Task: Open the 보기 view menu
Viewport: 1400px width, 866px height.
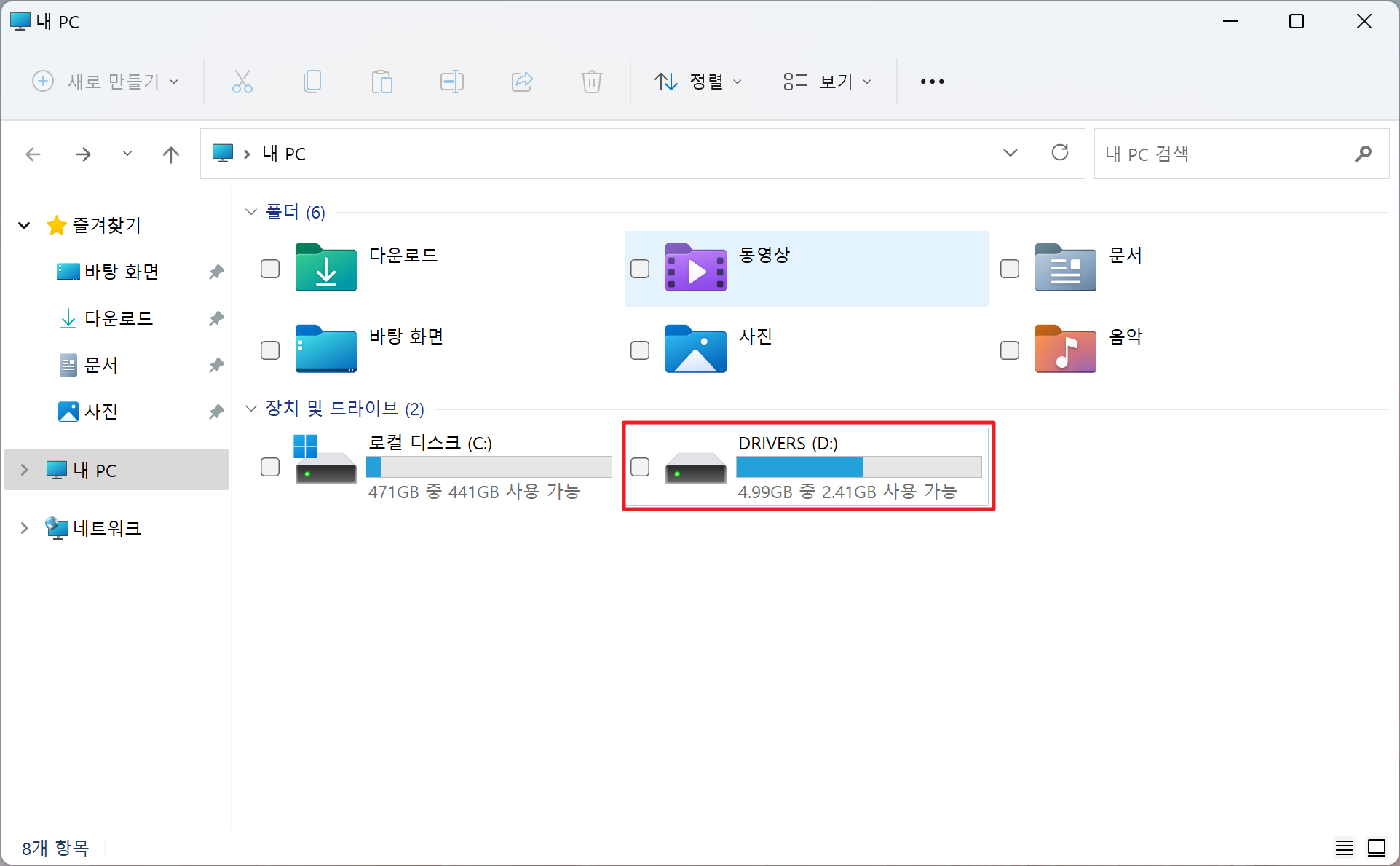Action: 827,82
